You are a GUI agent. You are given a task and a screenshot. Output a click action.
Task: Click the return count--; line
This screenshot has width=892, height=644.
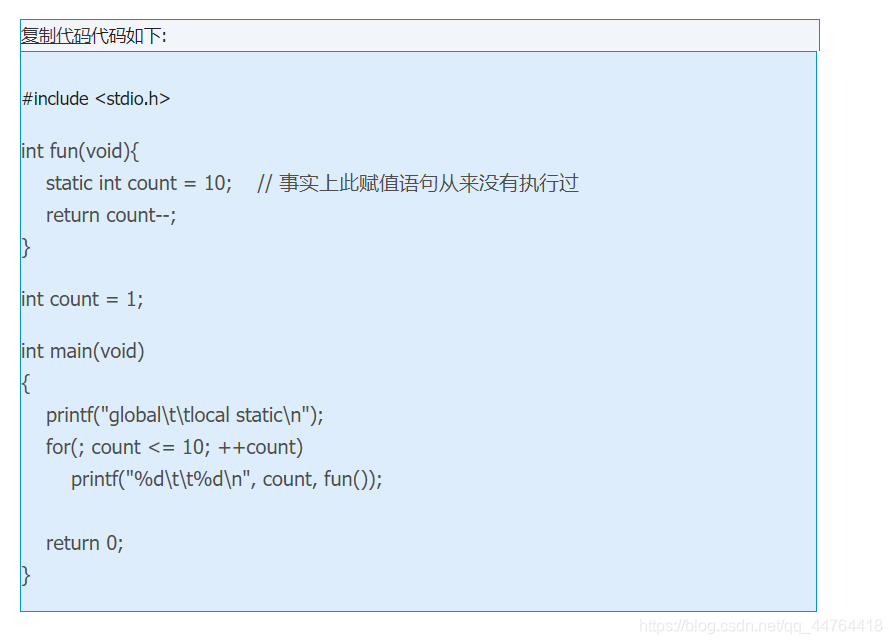click(111, 215)
